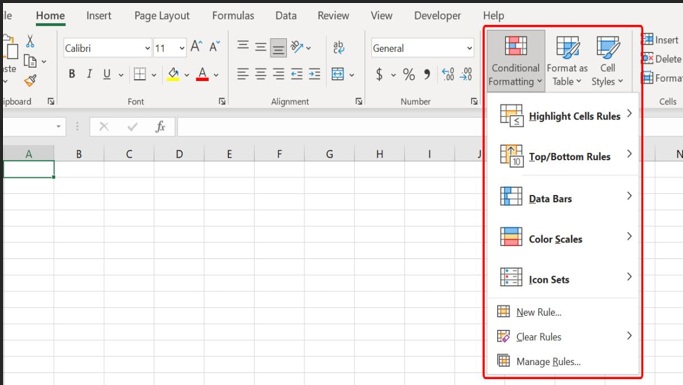
Task: Open Color Scales submenu
Action: tap(564, 237)
